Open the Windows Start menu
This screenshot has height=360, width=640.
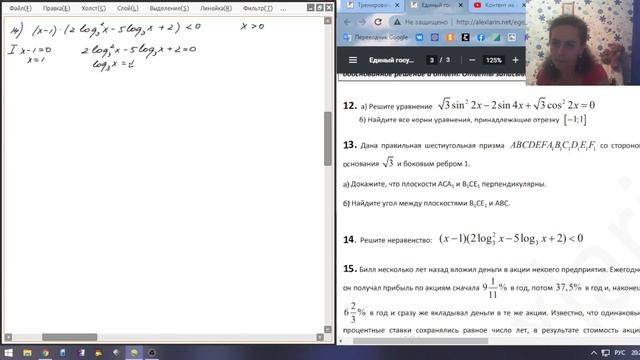tap(8, 353)
